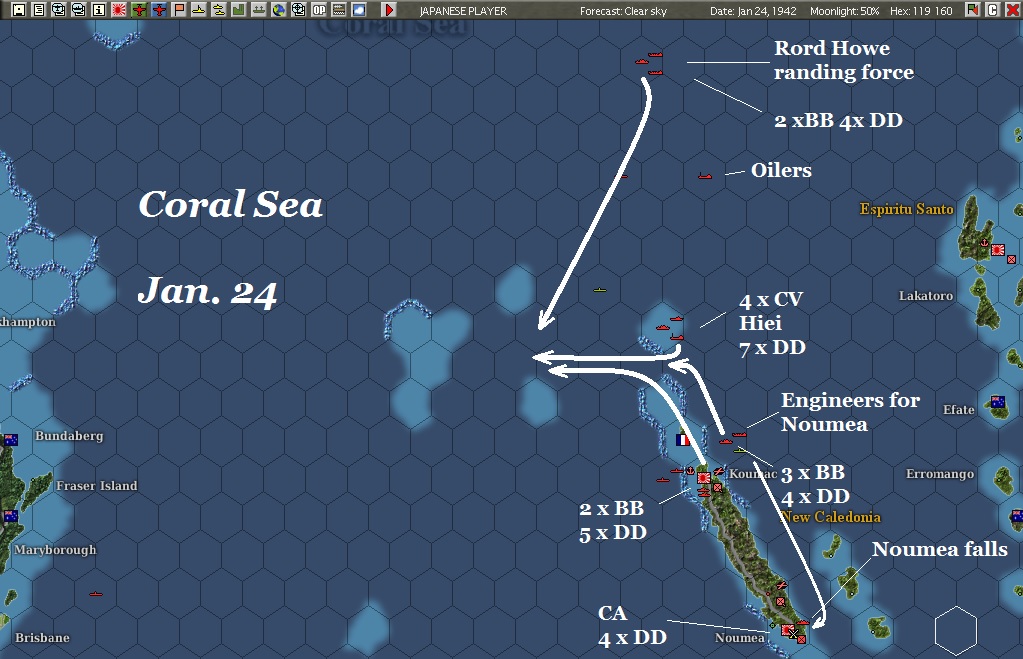Click the 'Forecast: Clear sky' status text
The height and width of the screenshot is (659, 1023).
(x=623, y=11)
